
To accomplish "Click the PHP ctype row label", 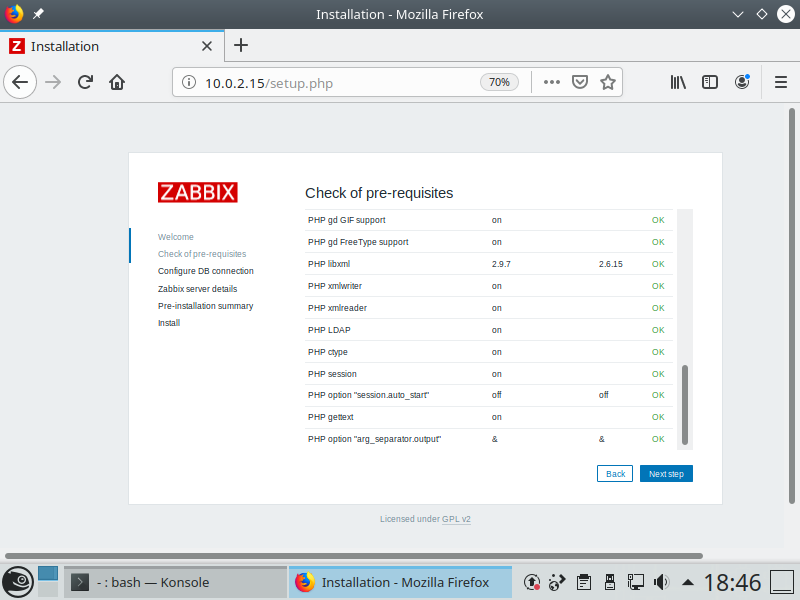I will (328, 352).
